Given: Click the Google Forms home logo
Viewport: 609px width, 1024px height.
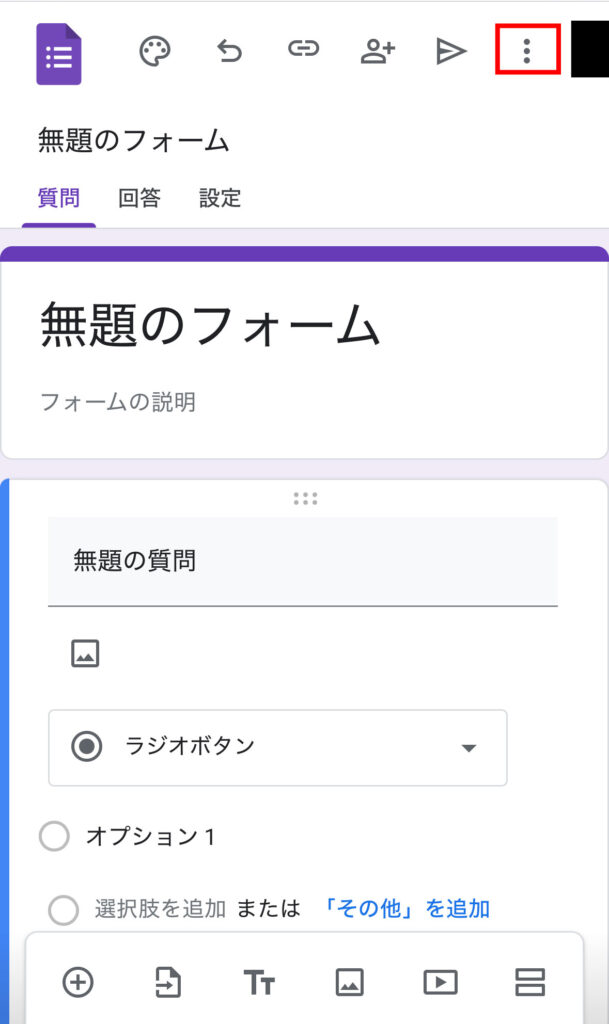Looking at the screenshot, I should pyautogui.click(x=59, y=54).
